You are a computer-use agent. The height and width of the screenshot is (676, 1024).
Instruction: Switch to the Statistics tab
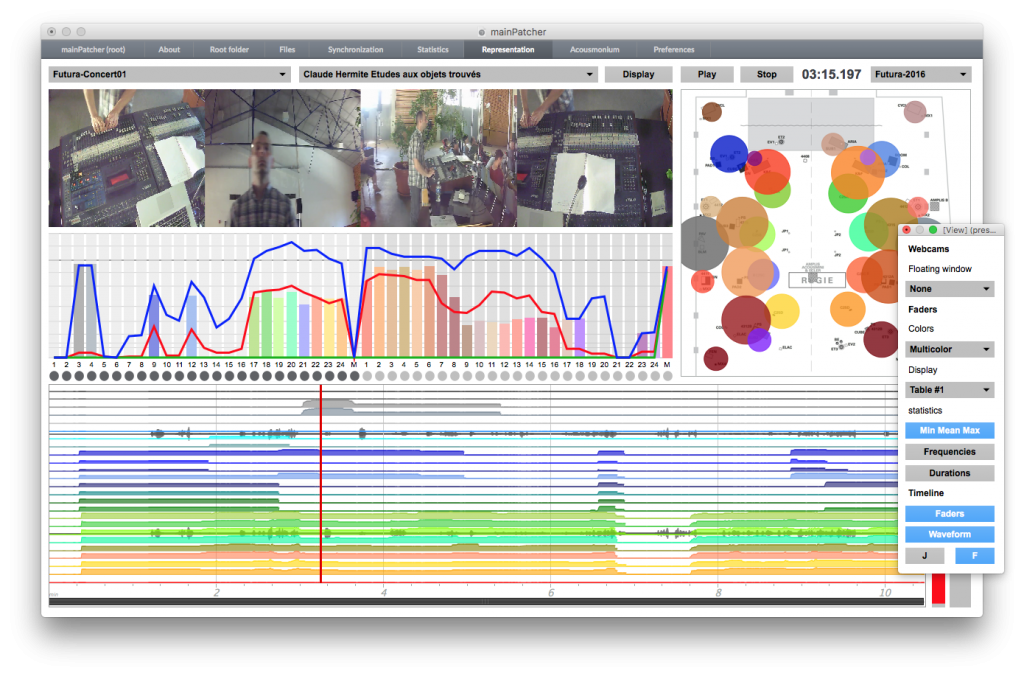tap(433, 50)
